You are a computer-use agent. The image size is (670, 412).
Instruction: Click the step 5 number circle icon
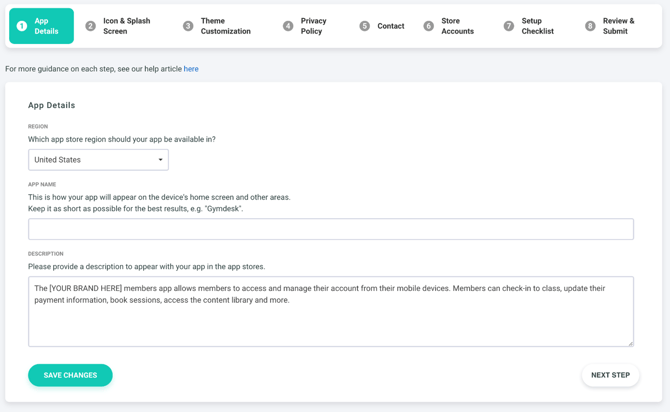coord(364,26)
